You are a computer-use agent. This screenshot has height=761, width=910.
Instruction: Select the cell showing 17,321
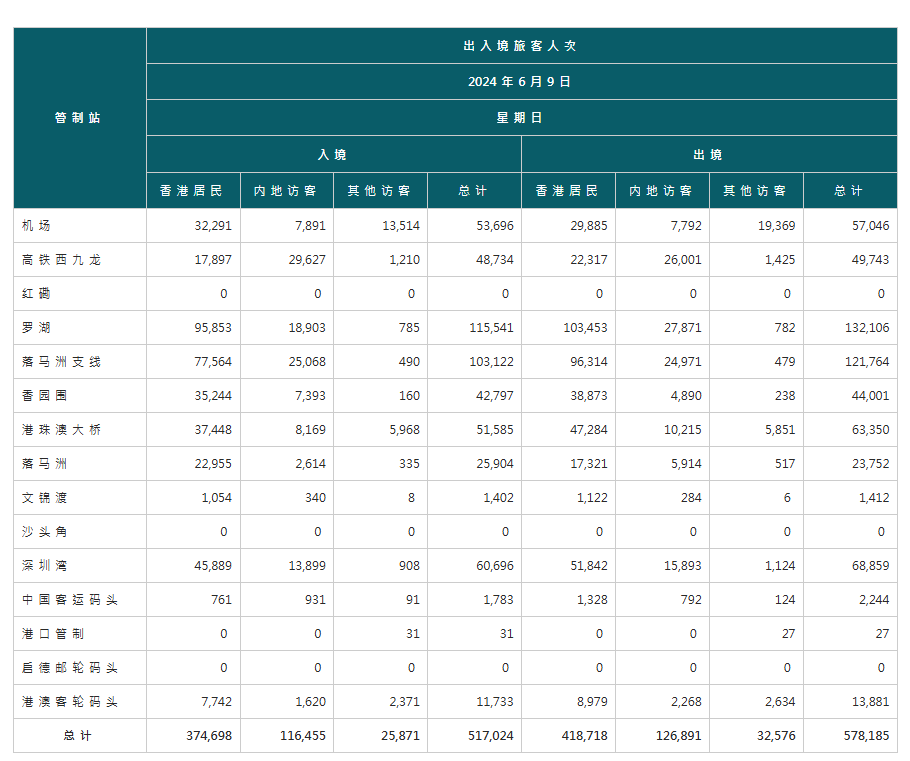[568, 464]
